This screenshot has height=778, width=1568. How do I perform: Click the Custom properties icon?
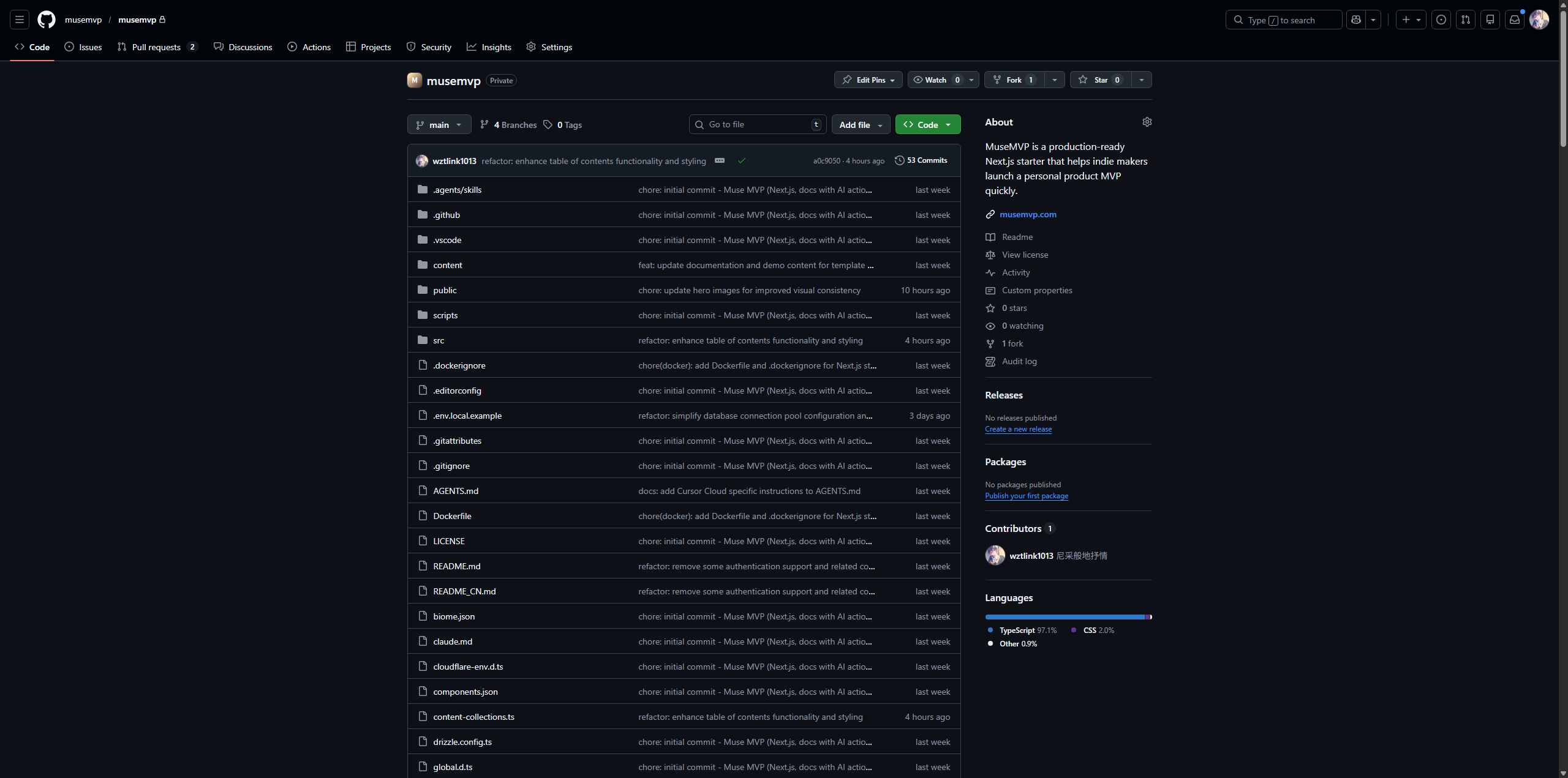tap(990, 290)
